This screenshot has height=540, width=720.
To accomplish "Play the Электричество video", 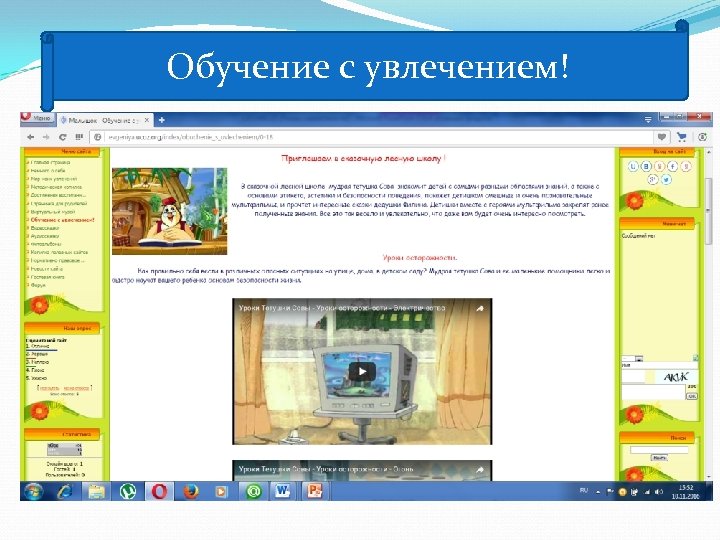I will pos(362,371).
